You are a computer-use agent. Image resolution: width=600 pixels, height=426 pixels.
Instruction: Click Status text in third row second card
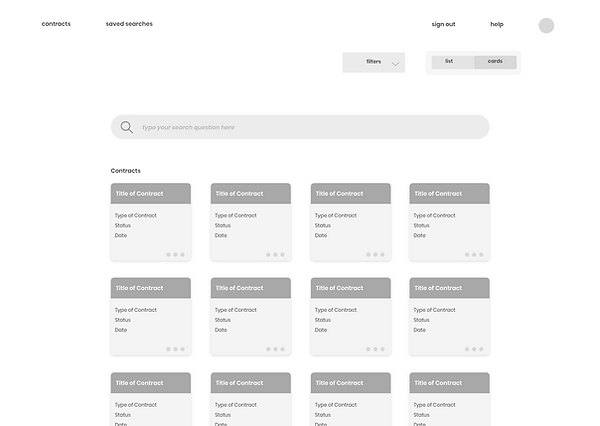[222, 415]
